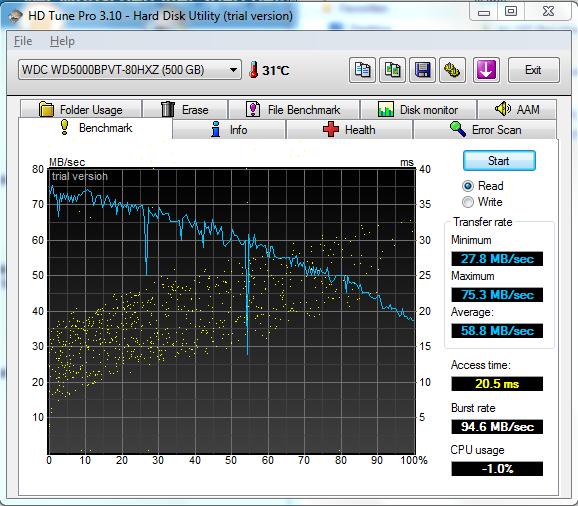Click the AAM speaker icon tab

tap(517, 109)
